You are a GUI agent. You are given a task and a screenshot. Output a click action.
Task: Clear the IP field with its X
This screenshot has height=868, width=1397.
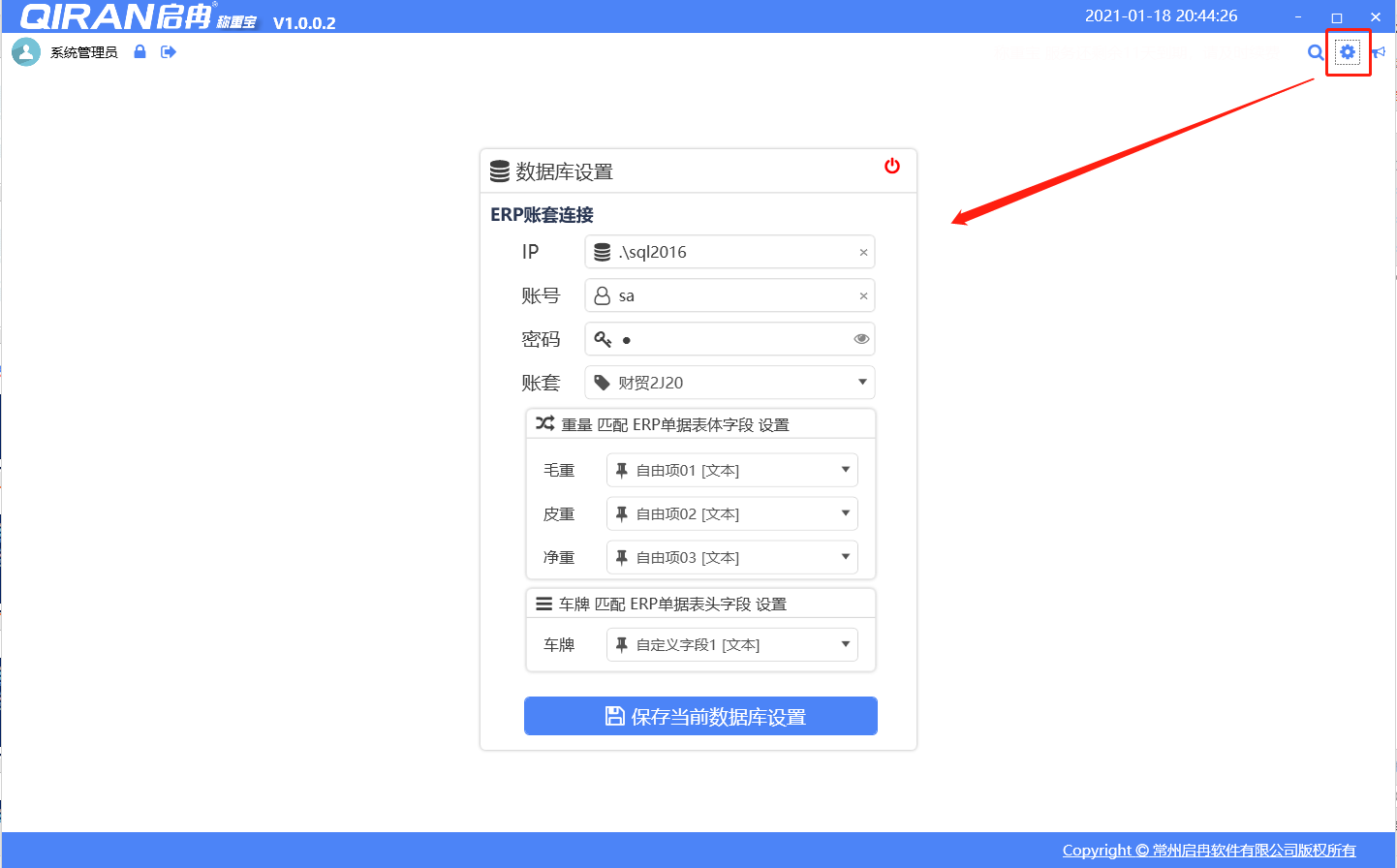click(863, 253)
